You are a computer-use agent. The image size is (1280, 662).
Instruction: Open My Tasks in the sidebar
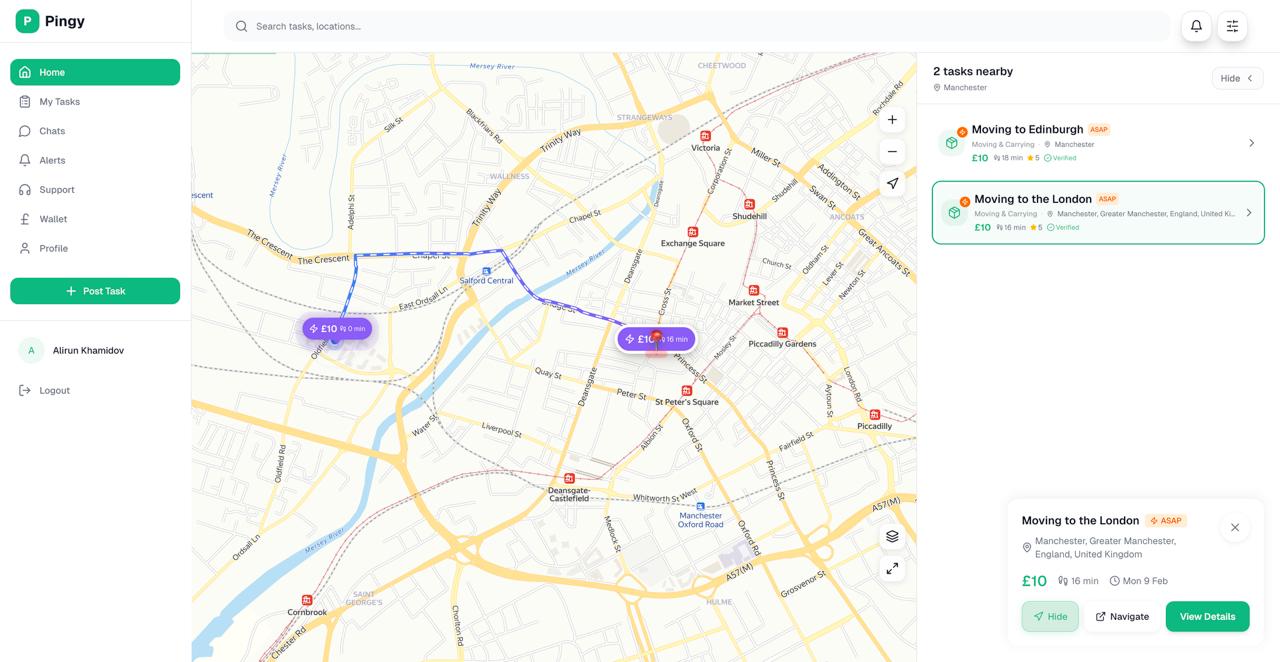pos(59,102)
